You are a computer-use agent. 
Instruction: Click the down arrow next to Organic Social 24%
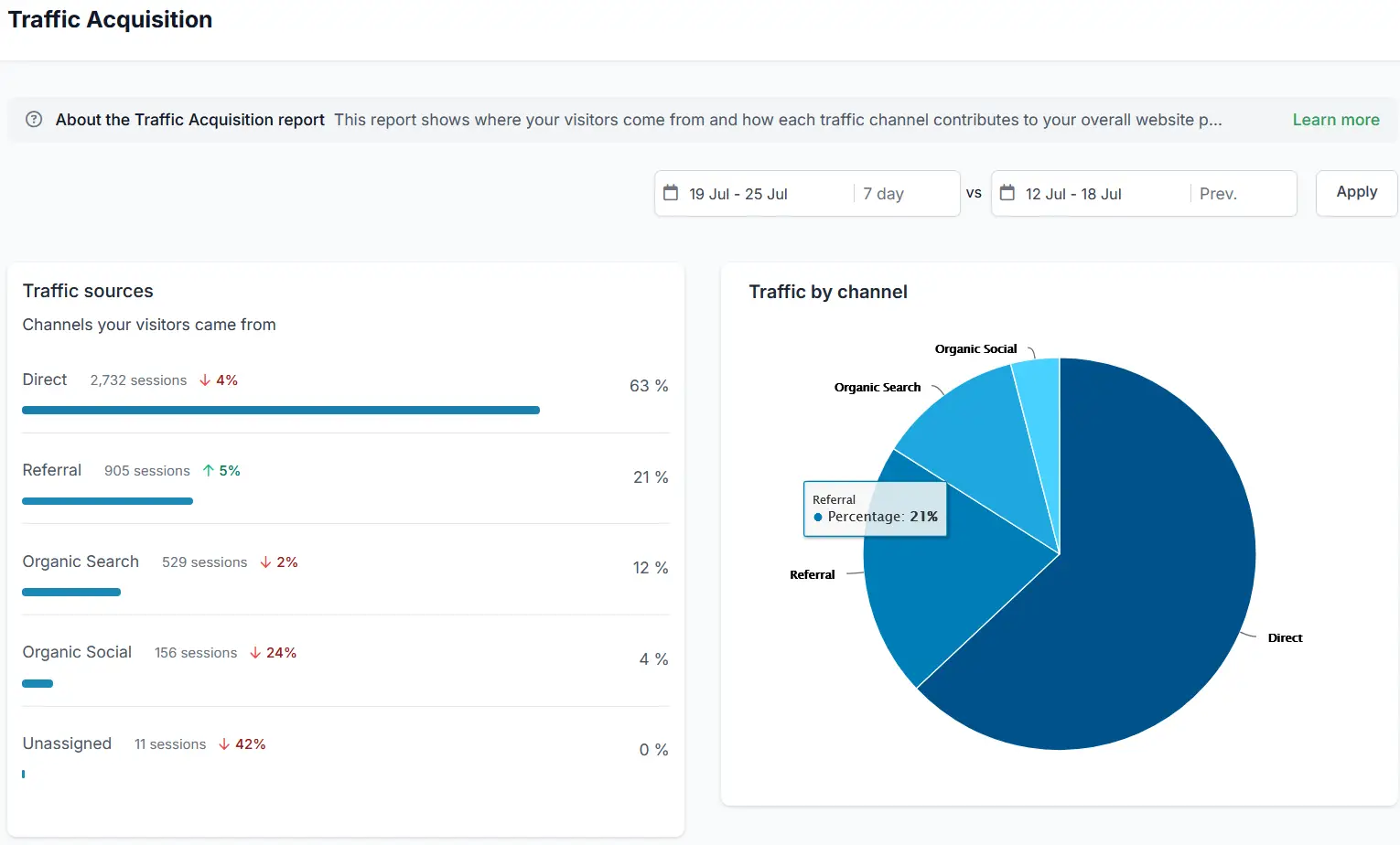[255, 653]
